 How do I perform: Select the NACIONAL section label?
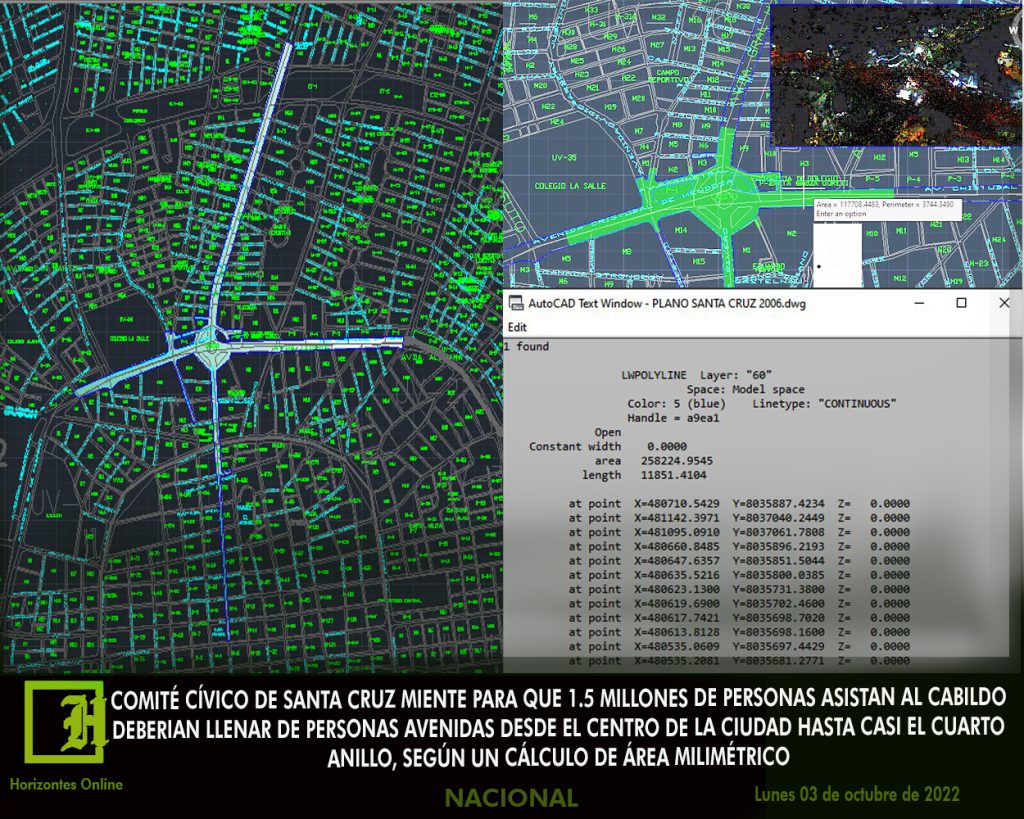(511, 798)
